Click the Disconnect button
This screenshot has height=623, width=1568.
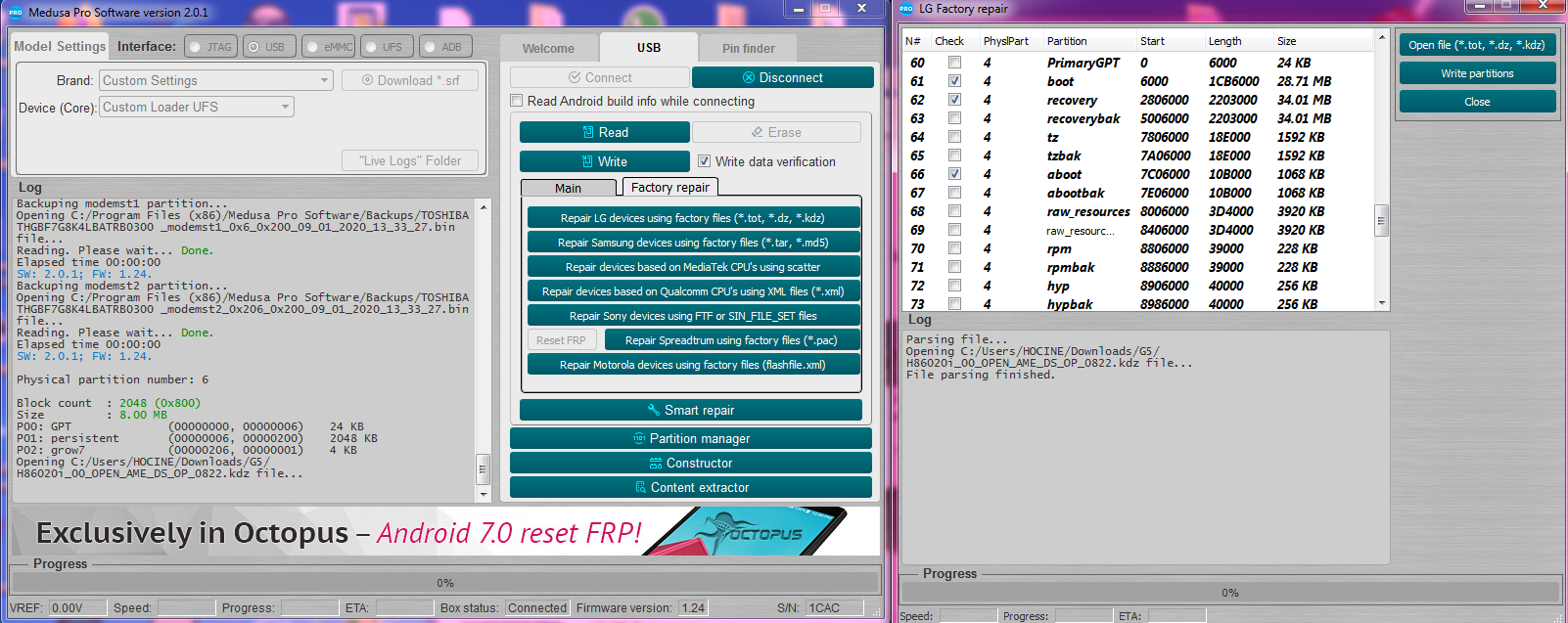[782, 77]
